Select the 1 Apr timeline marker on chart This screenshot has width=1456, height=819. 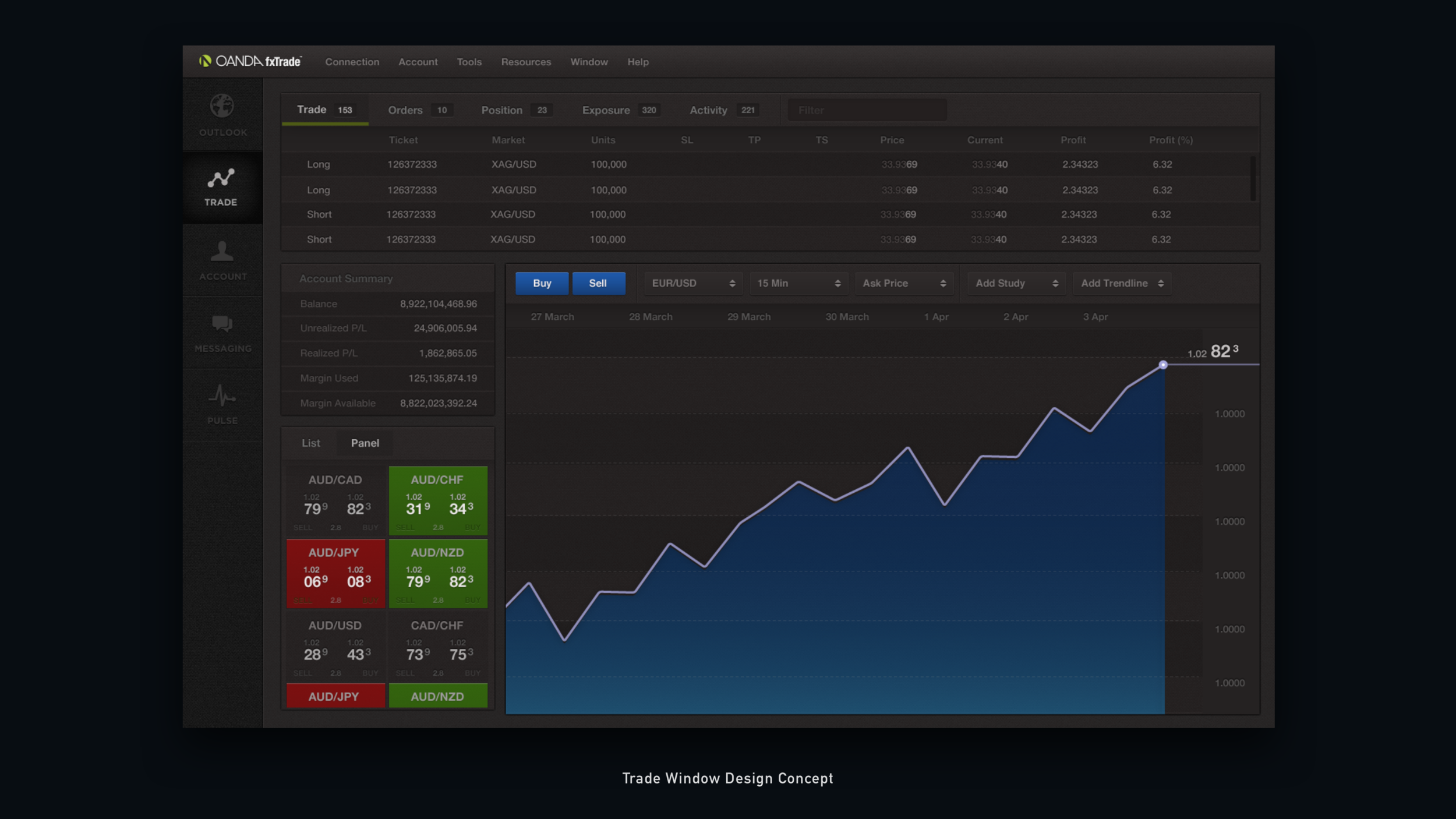point(936,316)
